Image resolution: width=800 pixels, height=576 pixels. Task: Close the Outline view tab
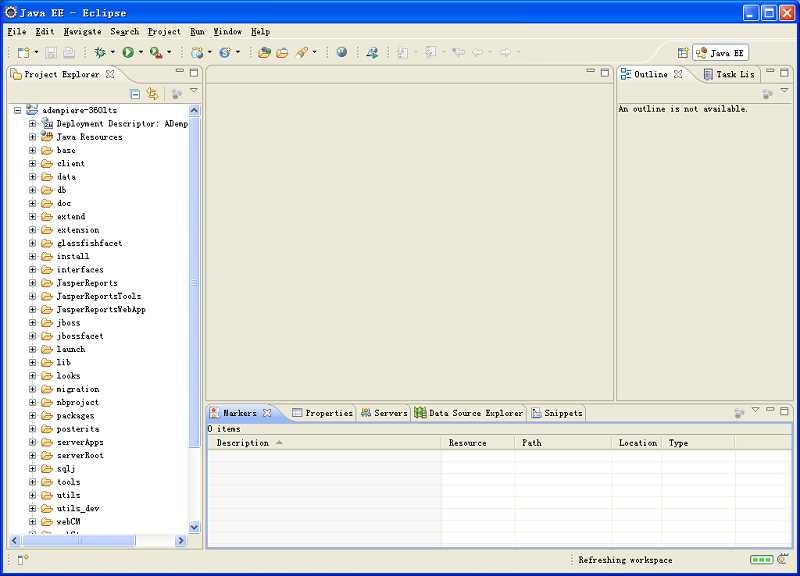(678, 74)
